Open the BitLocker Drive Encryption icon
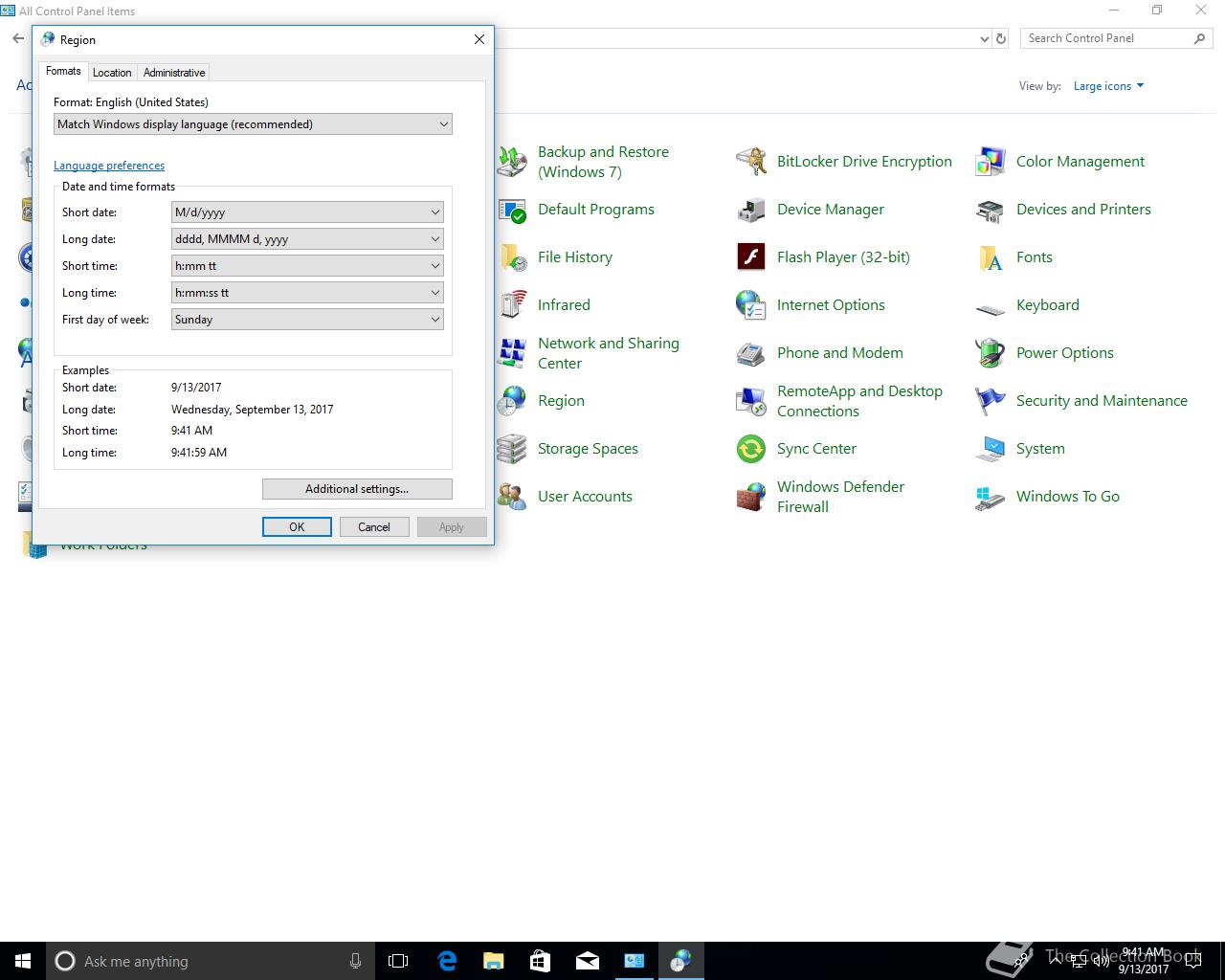Screen dimensions: 1225x980 [x=751, y=162]
